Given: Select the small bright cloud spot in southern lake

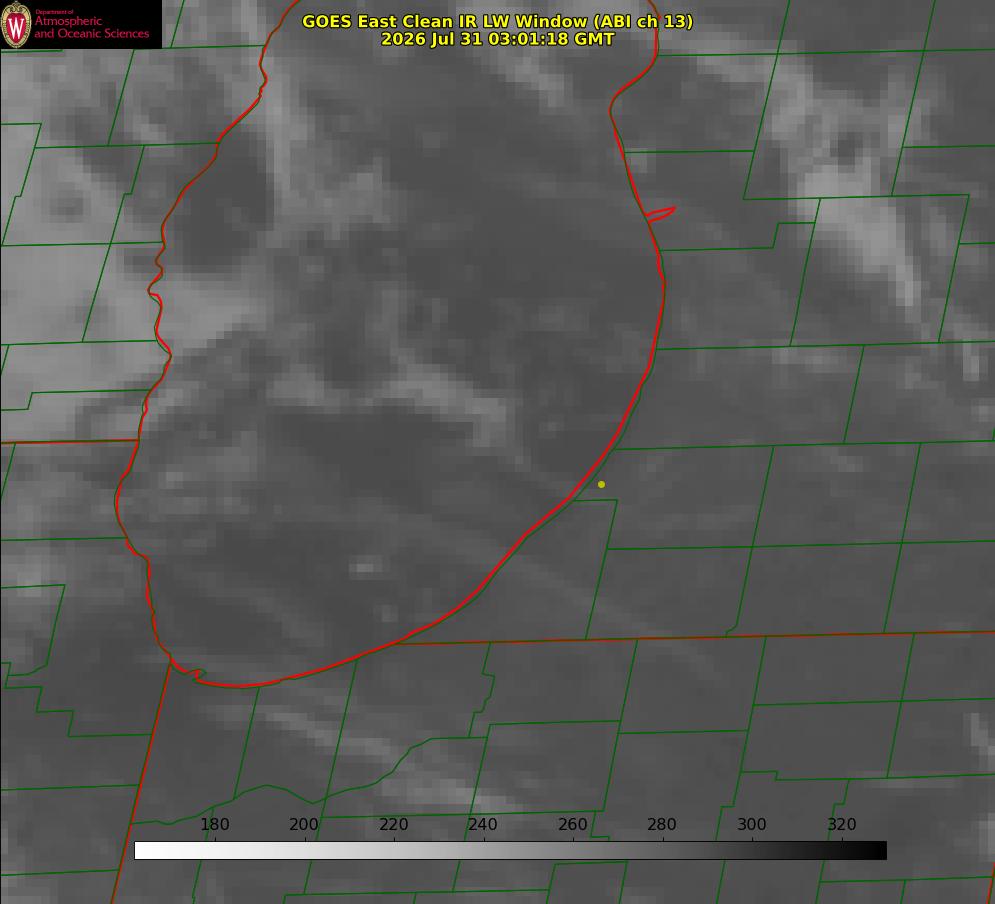Looking at the screenshot, I should [366, 566].
